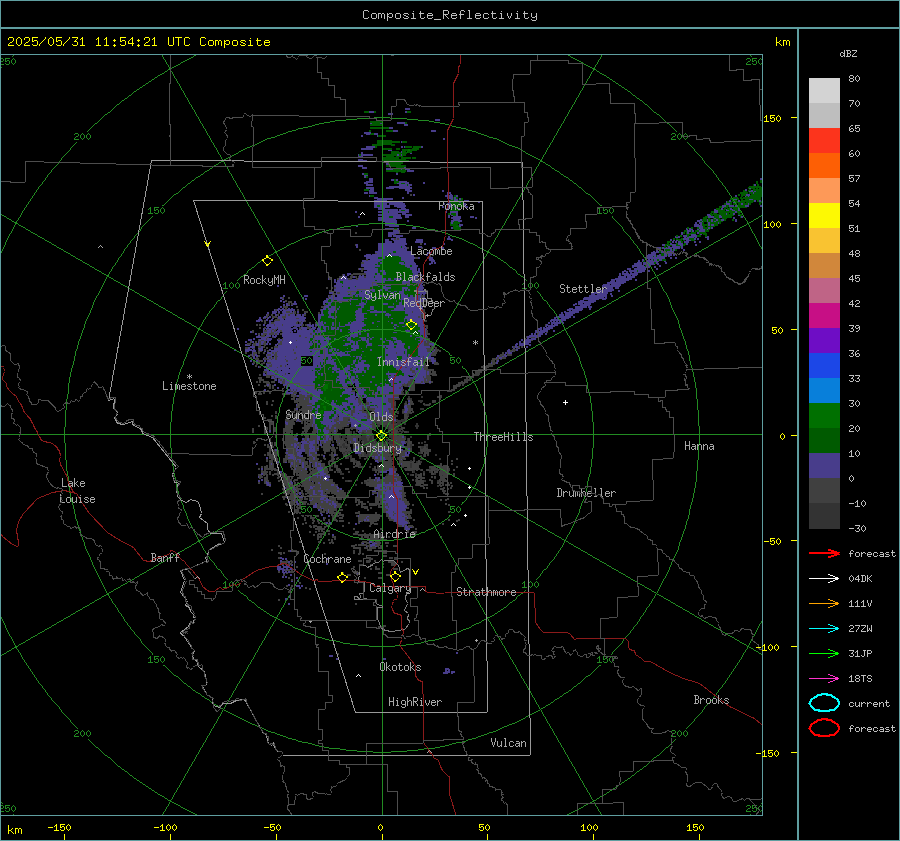Viewport: 900px width, 841px height.
Task: Click the yellow radar site marker at Olds
Action: (x=381, y=436)
